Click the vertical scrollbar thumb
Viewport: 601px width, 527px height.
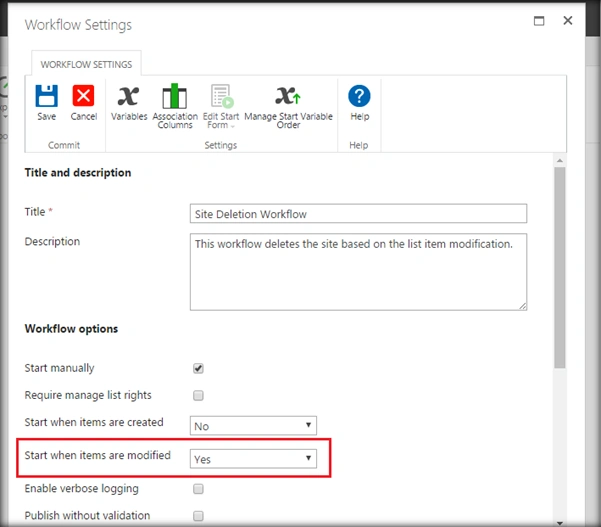pyautogui.click(x=560, y=268)
